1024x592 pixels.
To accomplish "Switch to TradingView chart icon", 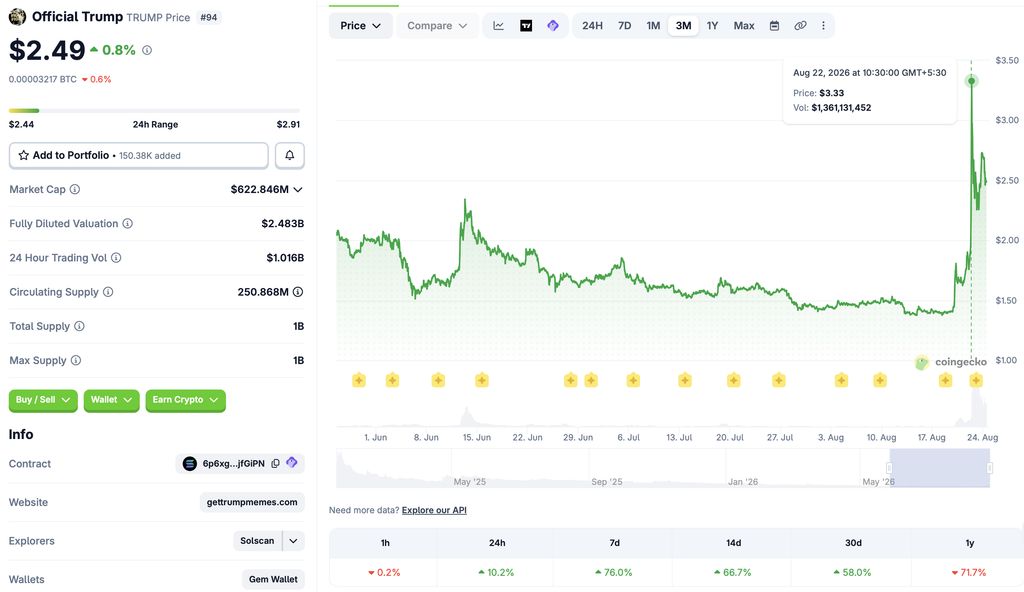I will 526,25.
